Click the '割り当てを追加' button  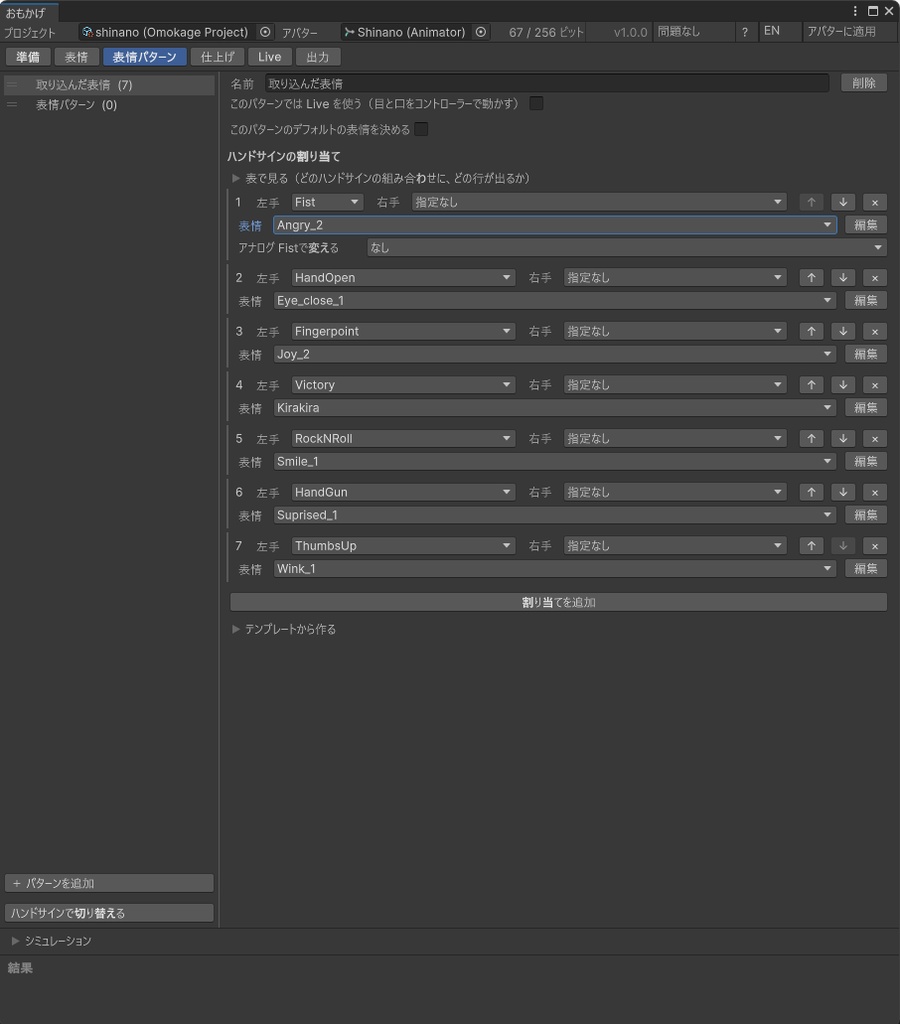coord(558,602)
